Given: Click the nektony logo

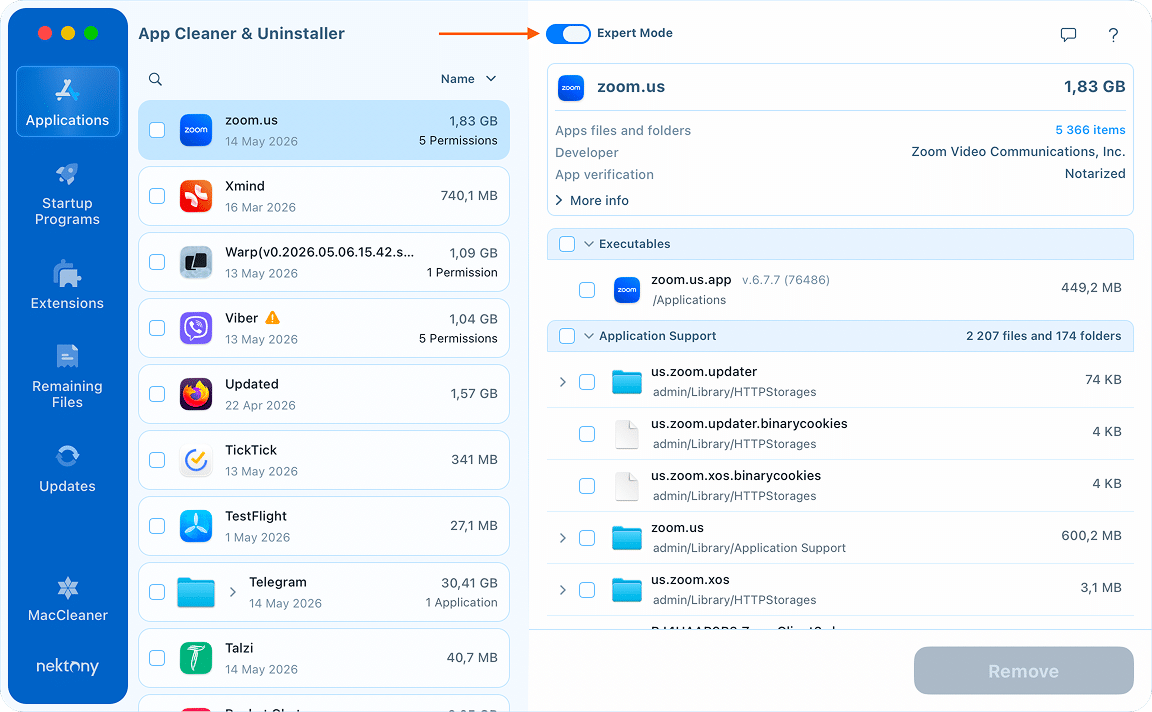Looking at the screenshot, I should click(68, 666).
